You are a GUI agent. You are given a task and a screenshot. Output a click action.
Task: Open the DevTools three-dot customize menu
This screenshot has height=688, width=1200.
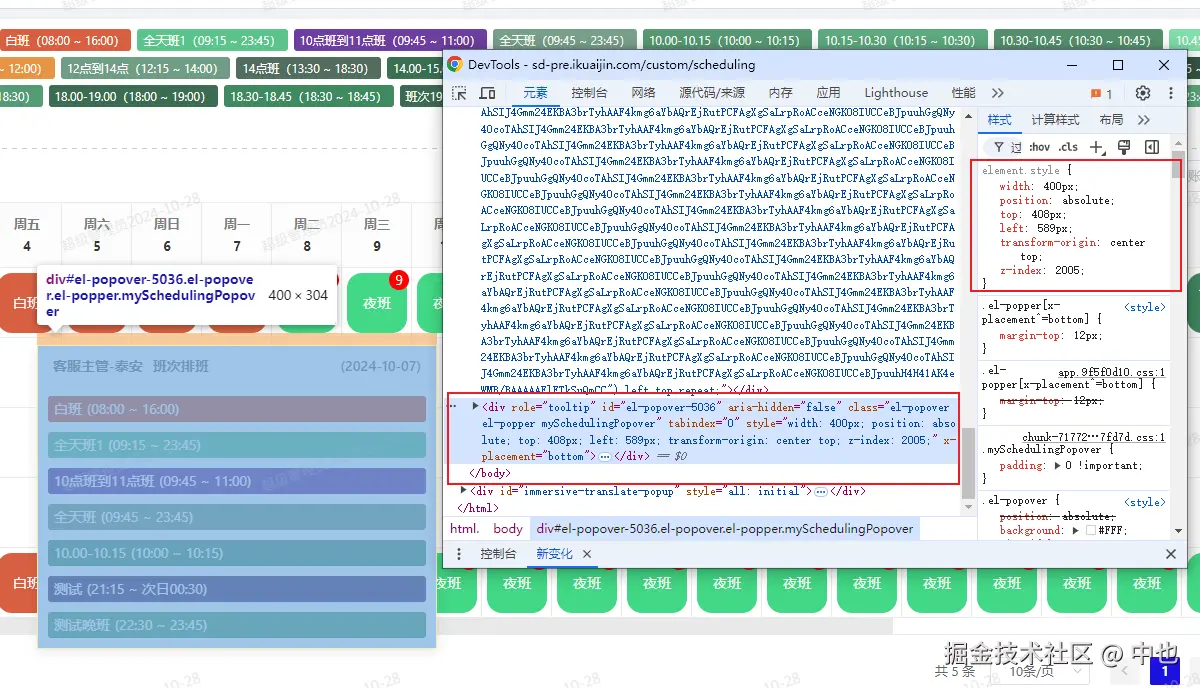[1169, 93]
